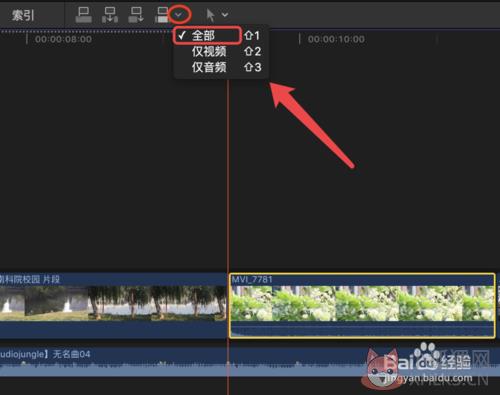Image resolution: width=500 pixels, height=395 pixels.
Task: Click the connect clip to storyline icon
Action: pos(83,15)
